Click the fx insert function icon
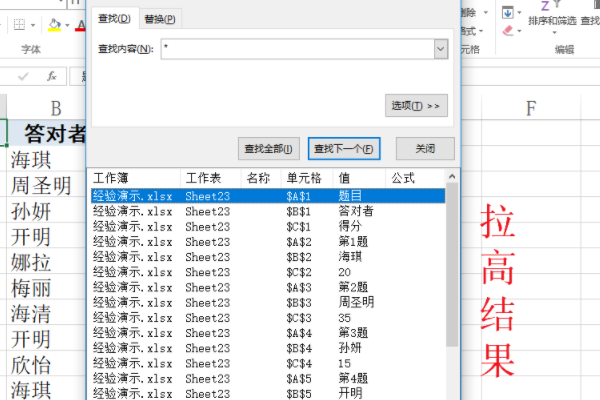The image size is (600, 400). (x=51, y=76)
